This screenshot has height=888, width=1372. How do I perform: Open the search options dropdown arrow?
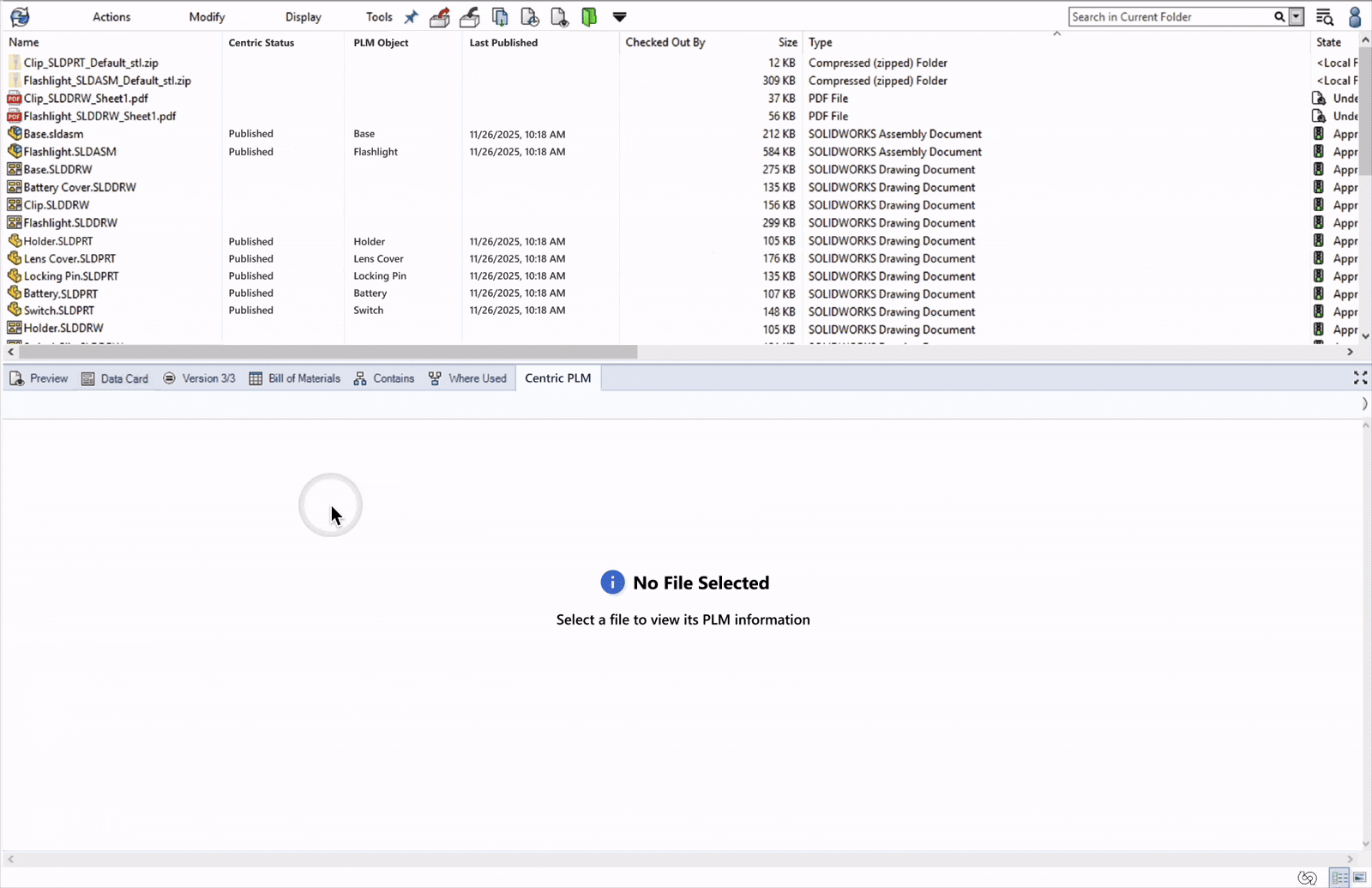point(1297,16)
